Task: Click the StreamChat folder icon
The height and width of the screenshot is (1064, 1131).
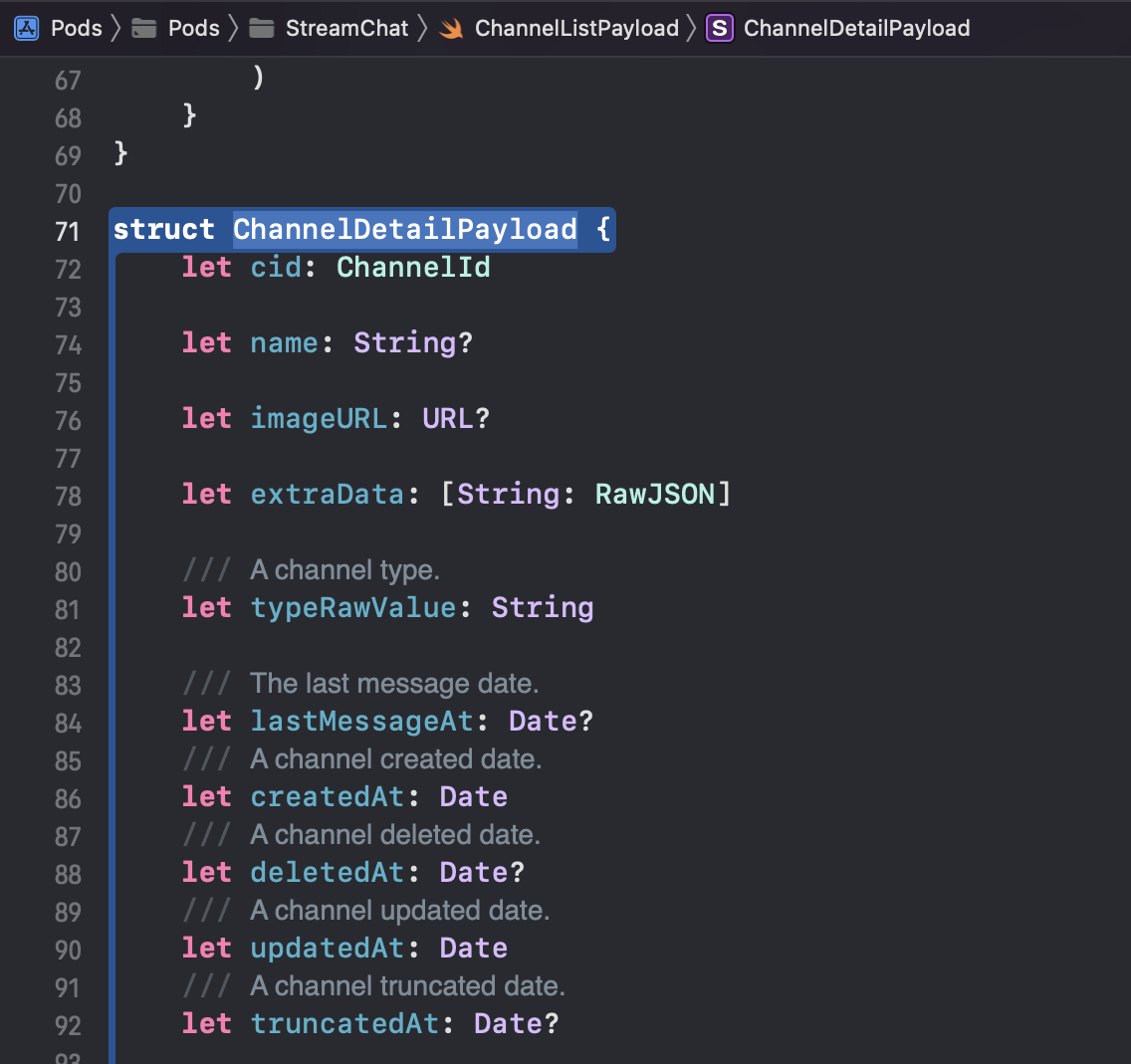Action: point(261,28)
